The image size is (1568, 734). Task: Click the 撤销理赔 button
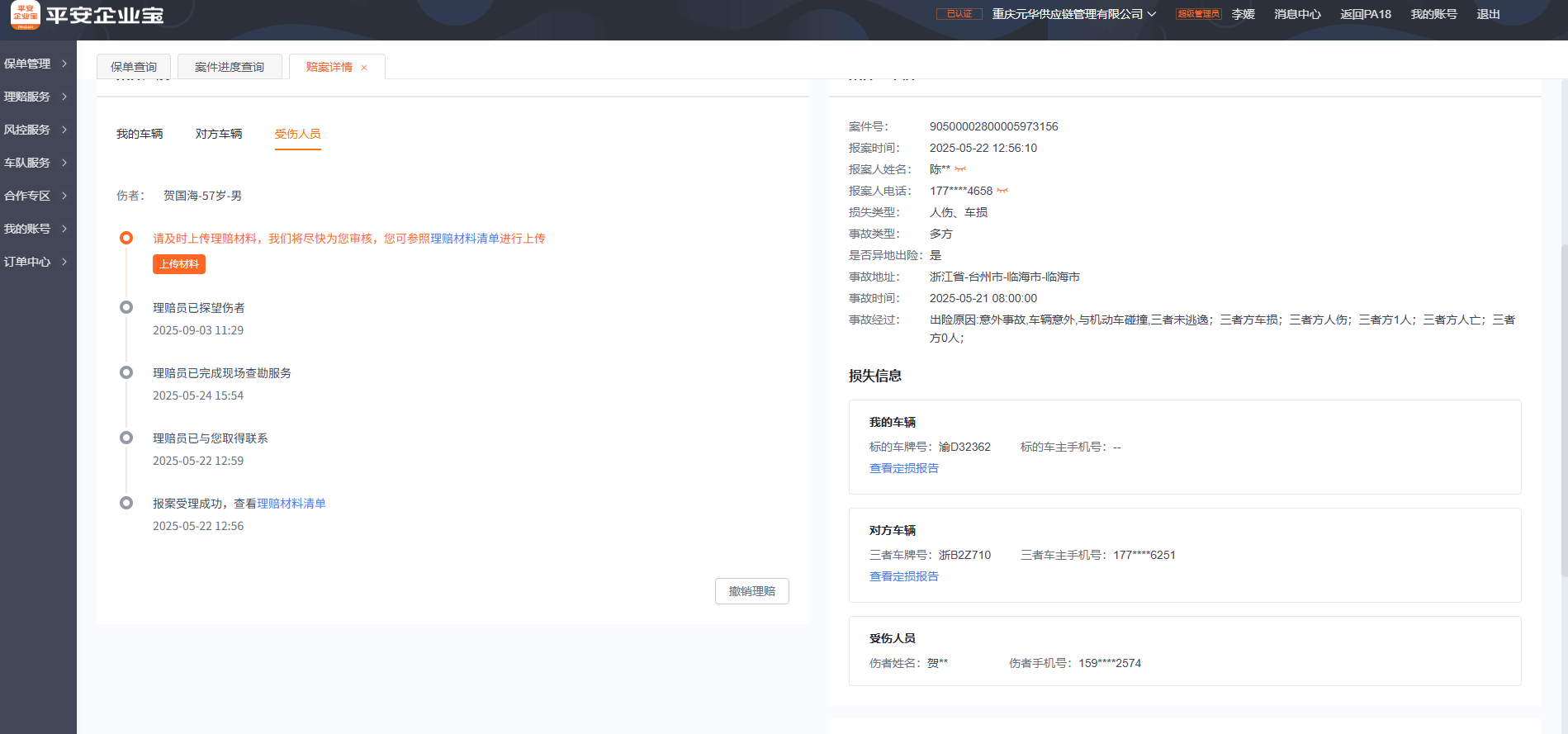click(751, 591)
